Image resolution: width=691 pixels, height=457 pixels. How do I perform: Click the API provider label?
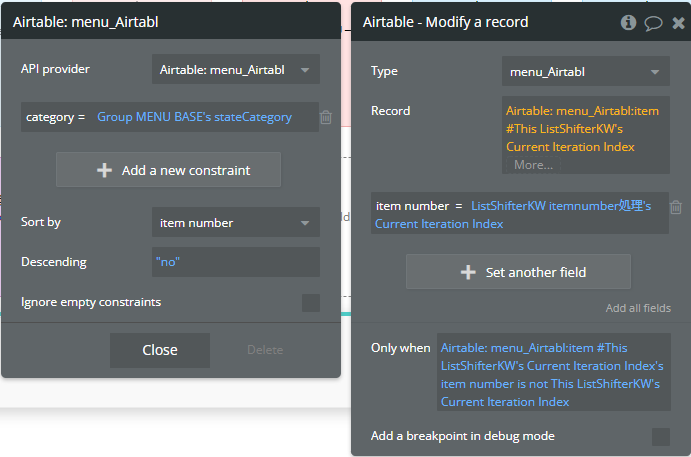[x=55, y=69]
